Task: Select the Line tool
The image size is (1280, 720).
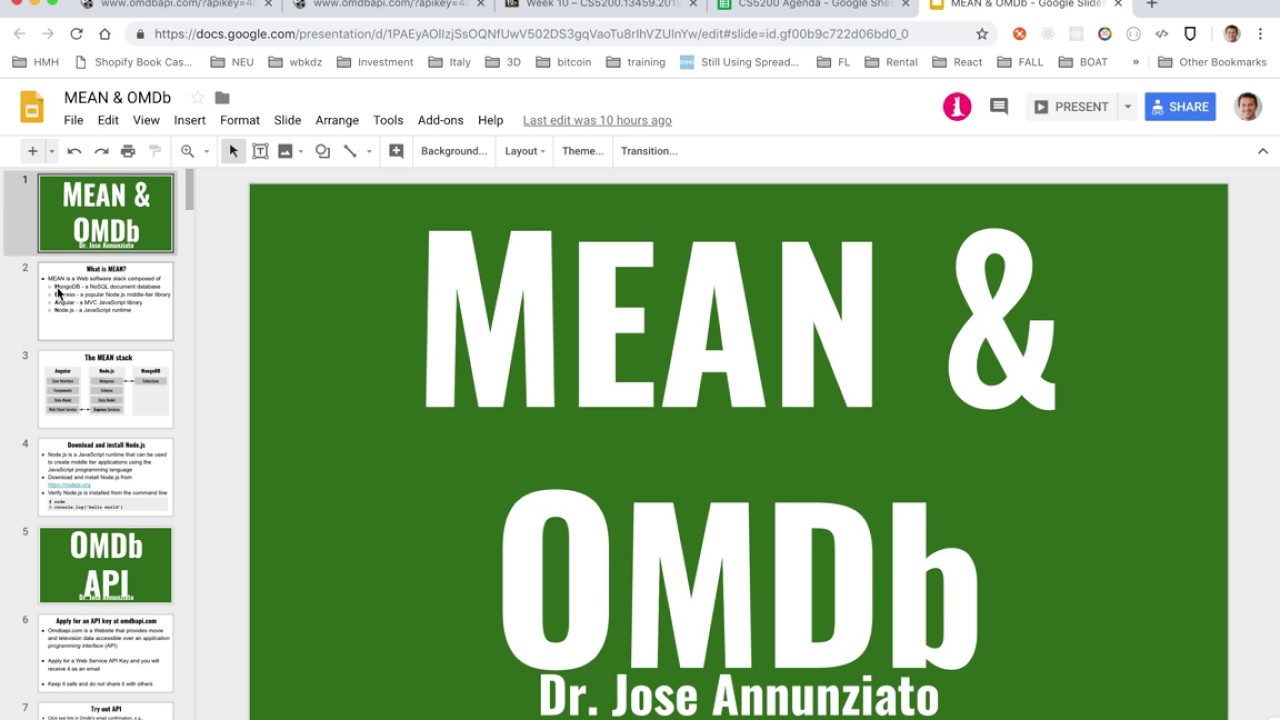Action: coord(350,151)
